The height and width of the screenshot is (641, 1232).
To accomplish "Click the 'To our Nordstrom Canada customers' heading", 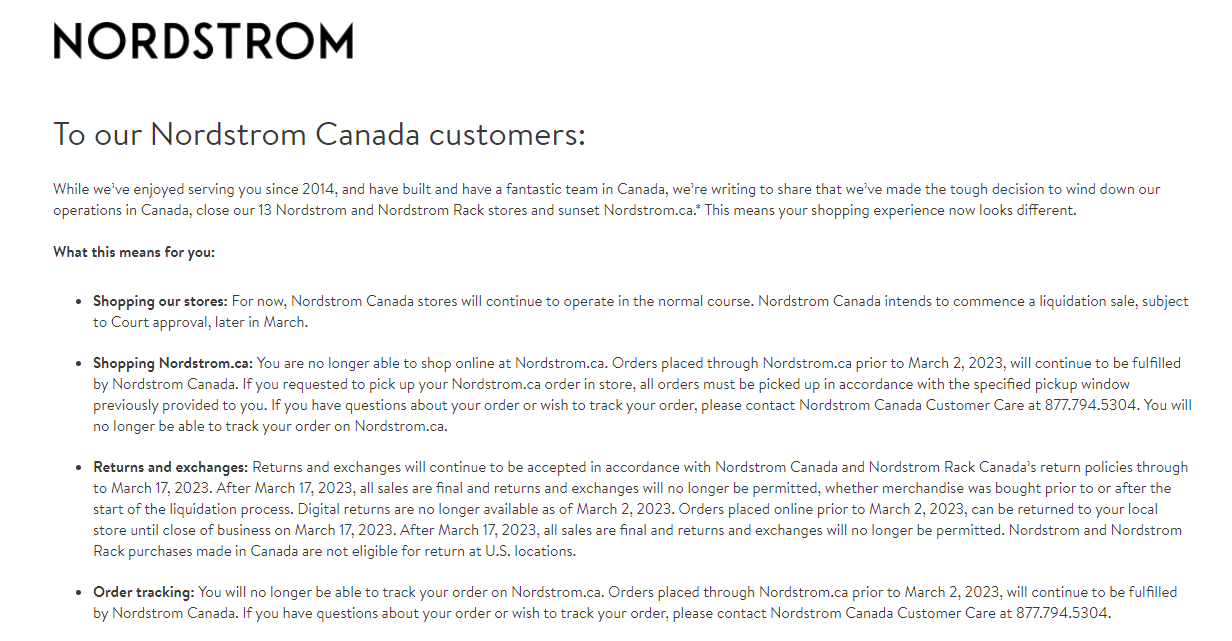I will (x=319, y=134).
